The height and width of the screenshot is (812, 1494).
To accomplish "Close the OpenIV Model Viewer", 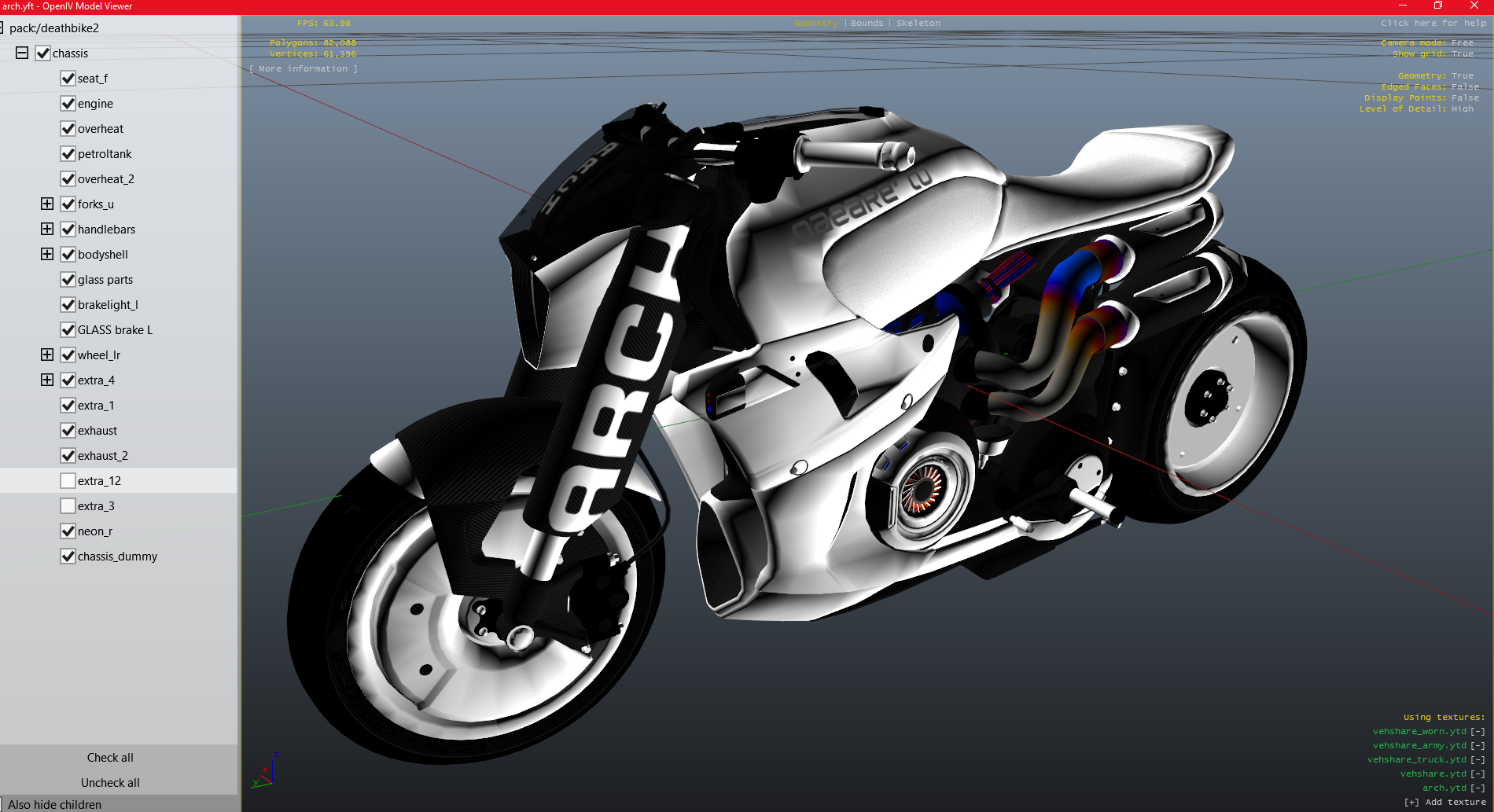I will pos(1474,6).
